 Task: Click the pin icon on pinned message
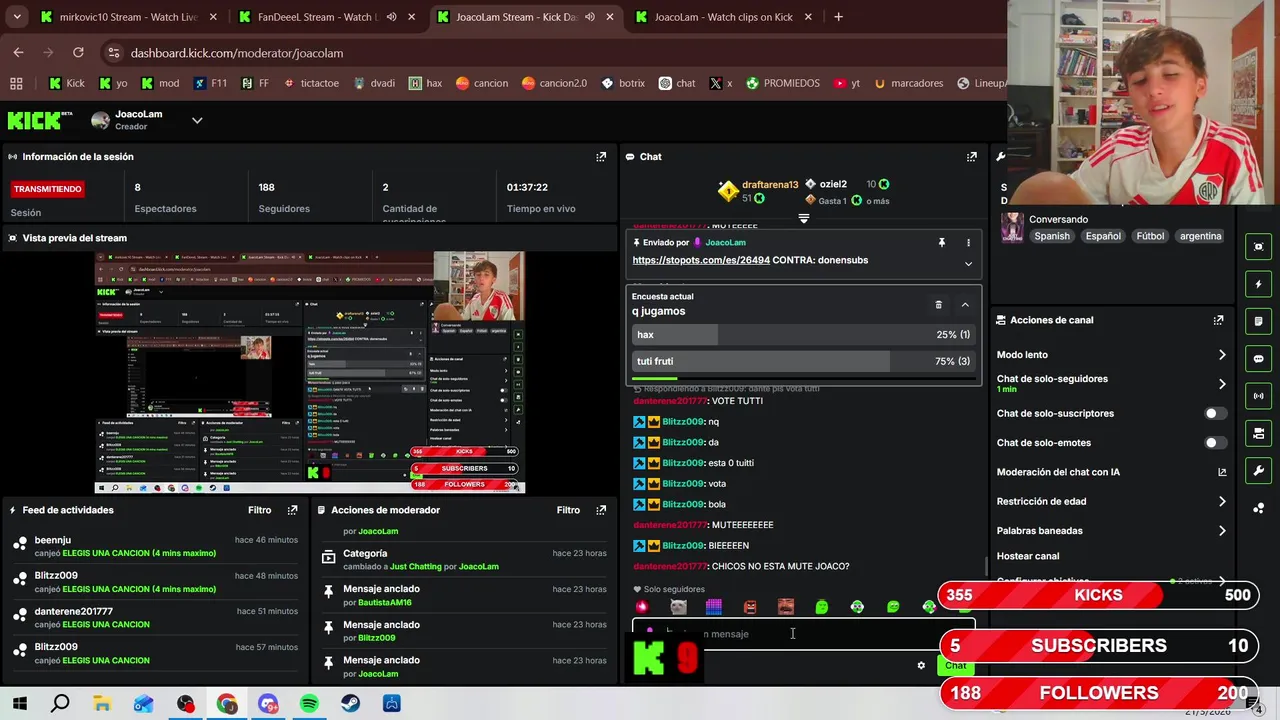(941, 243)
